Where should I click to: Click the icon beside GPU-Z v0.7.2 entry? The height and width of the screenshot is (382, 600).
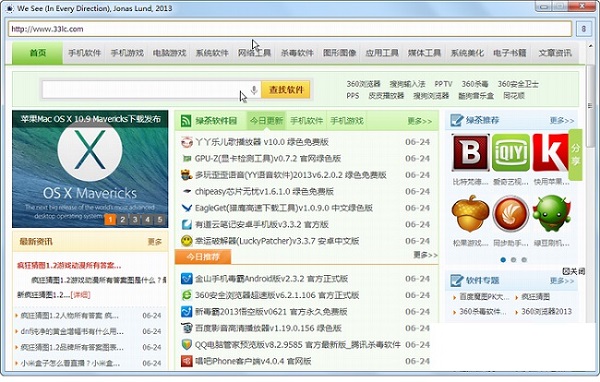coord(186,158)
